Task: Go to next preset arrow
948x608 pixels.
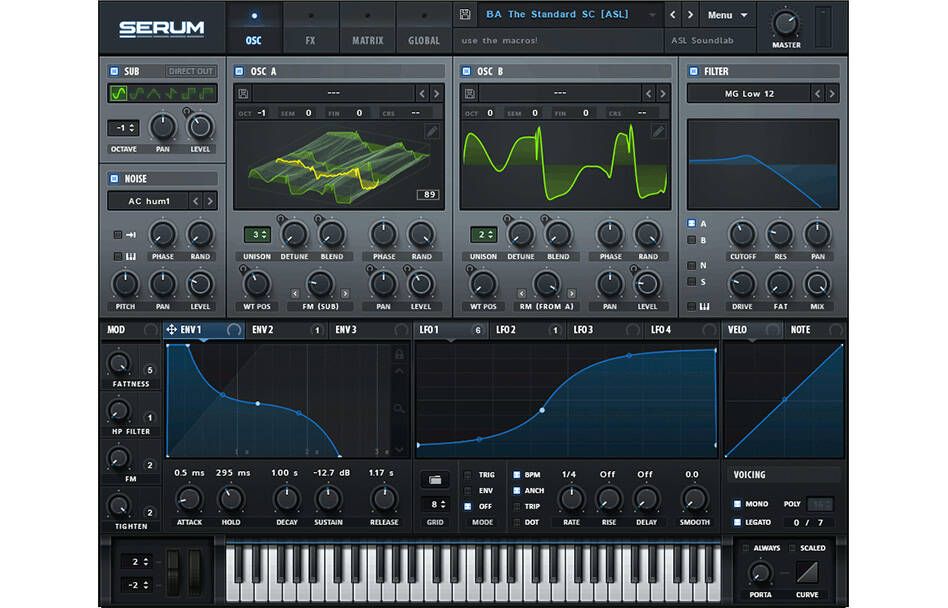Action: coord(690,15)
